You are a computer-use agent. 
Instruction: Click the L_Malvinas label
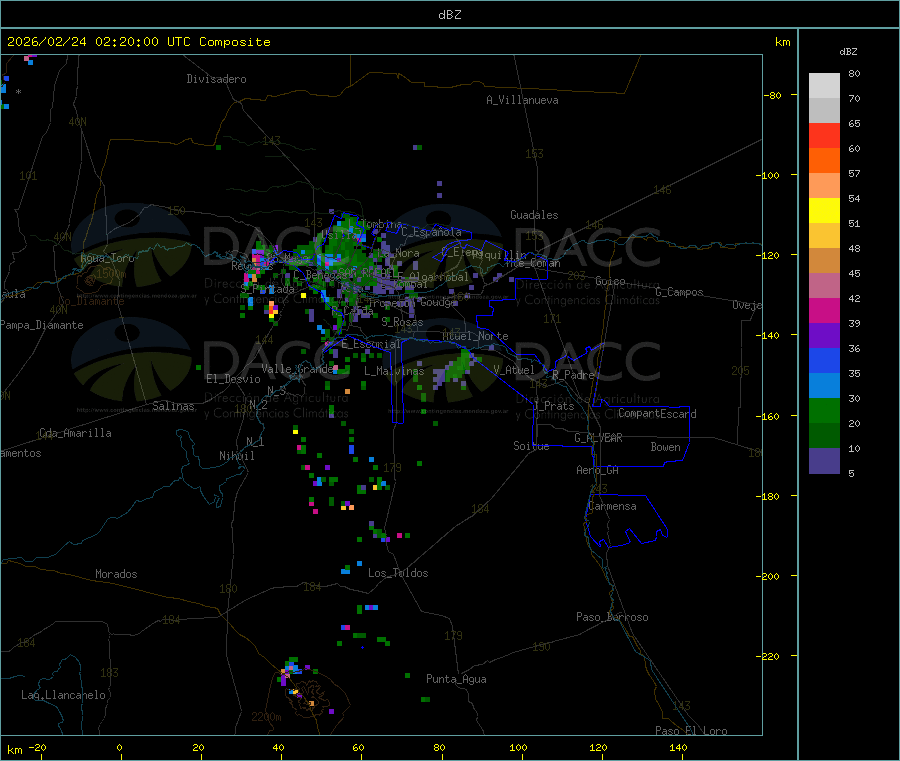pos(394,371)
